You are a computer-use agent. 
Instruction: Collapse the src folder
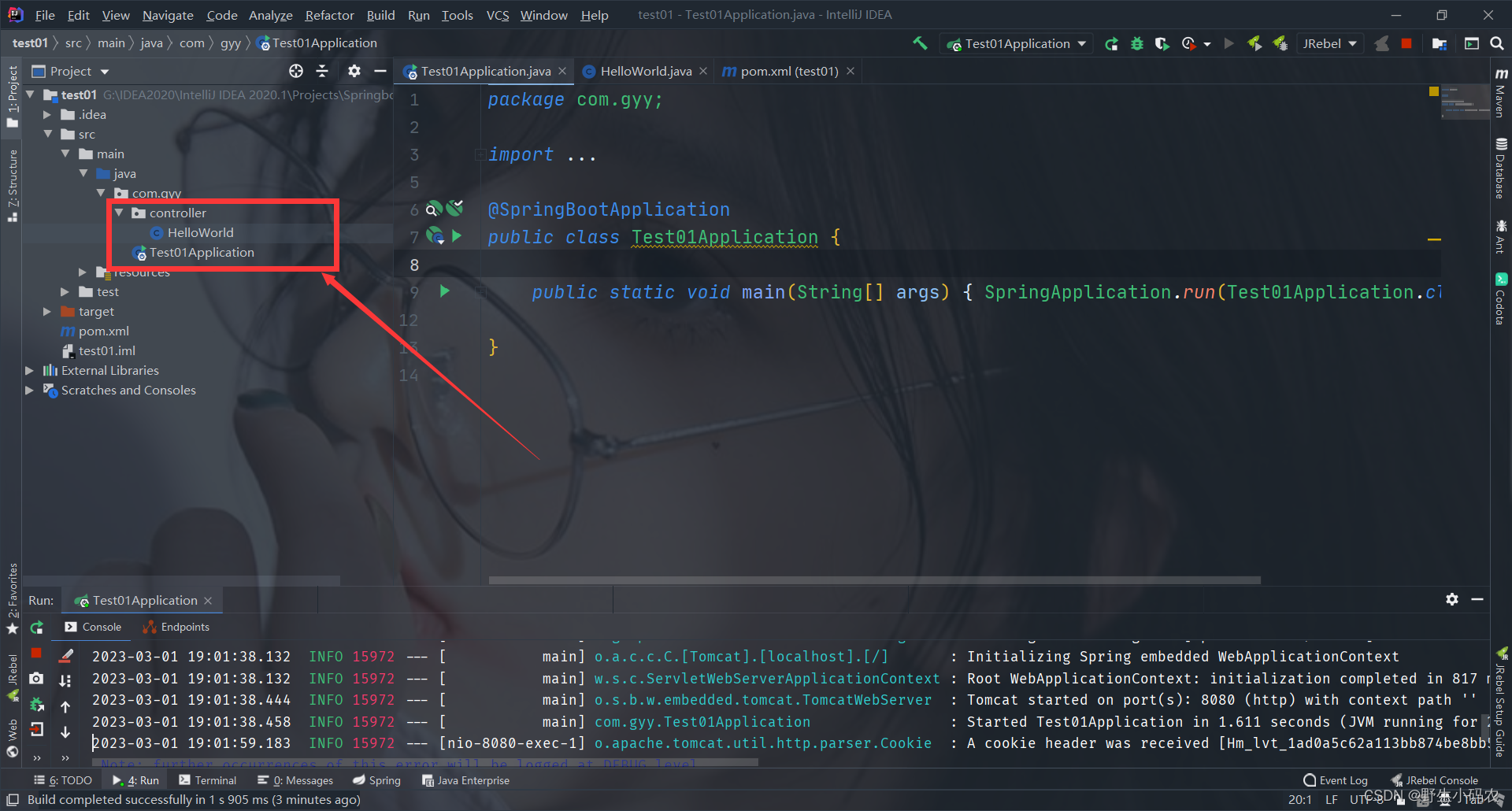[x=48, y=134]
